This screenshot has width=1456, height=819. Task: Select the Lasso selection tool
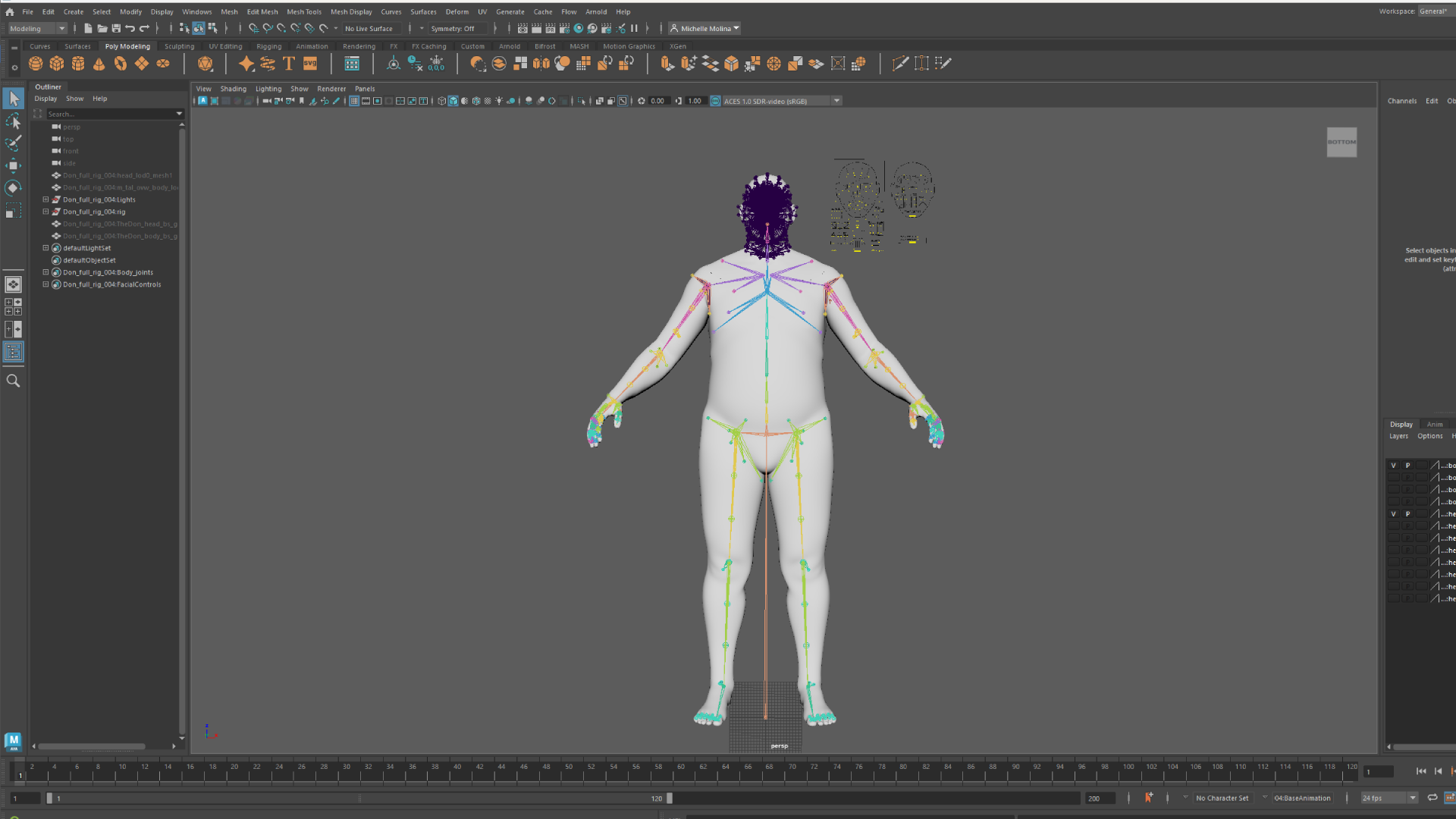(14, 121)
